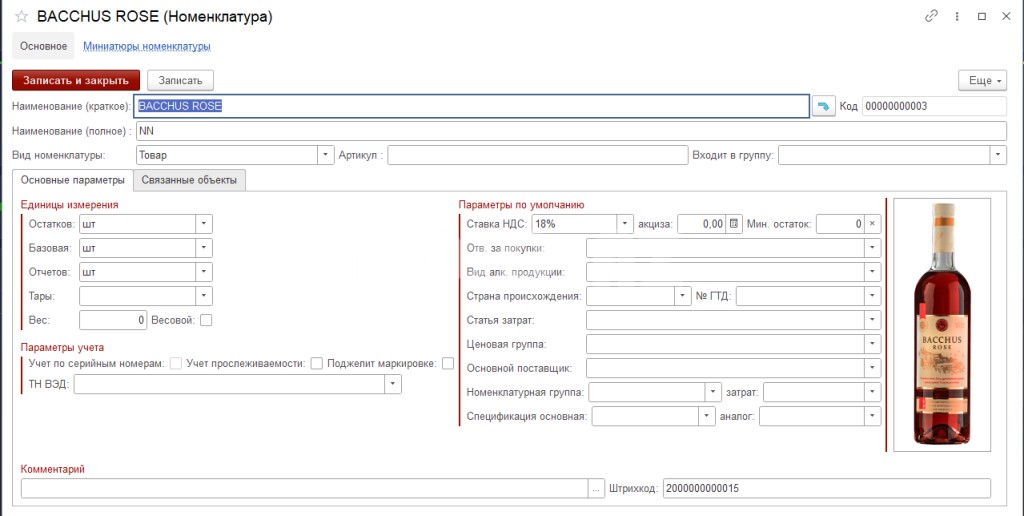
Task: Expand the Отчетов unit dropdown
Action: [204, 272]
